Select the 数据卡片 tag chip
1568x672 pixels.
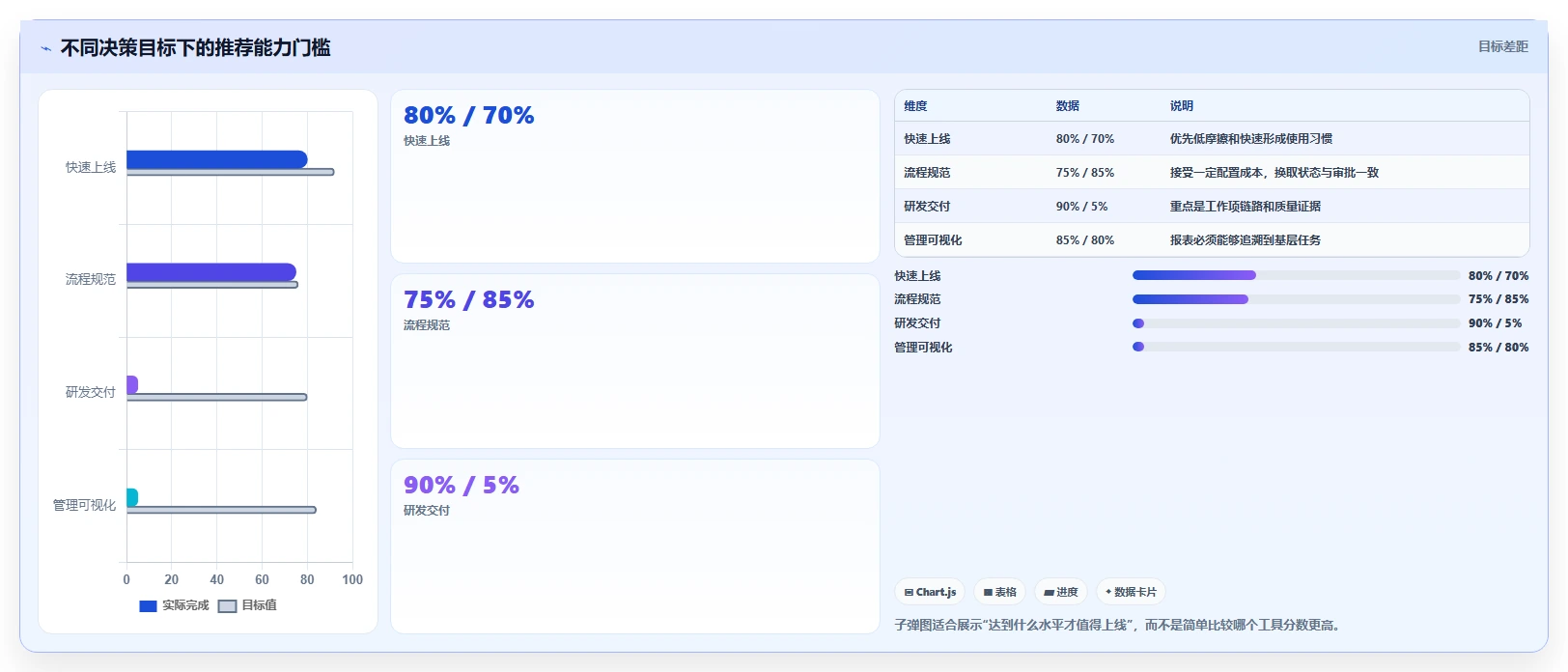click(x=1131, y=592)
